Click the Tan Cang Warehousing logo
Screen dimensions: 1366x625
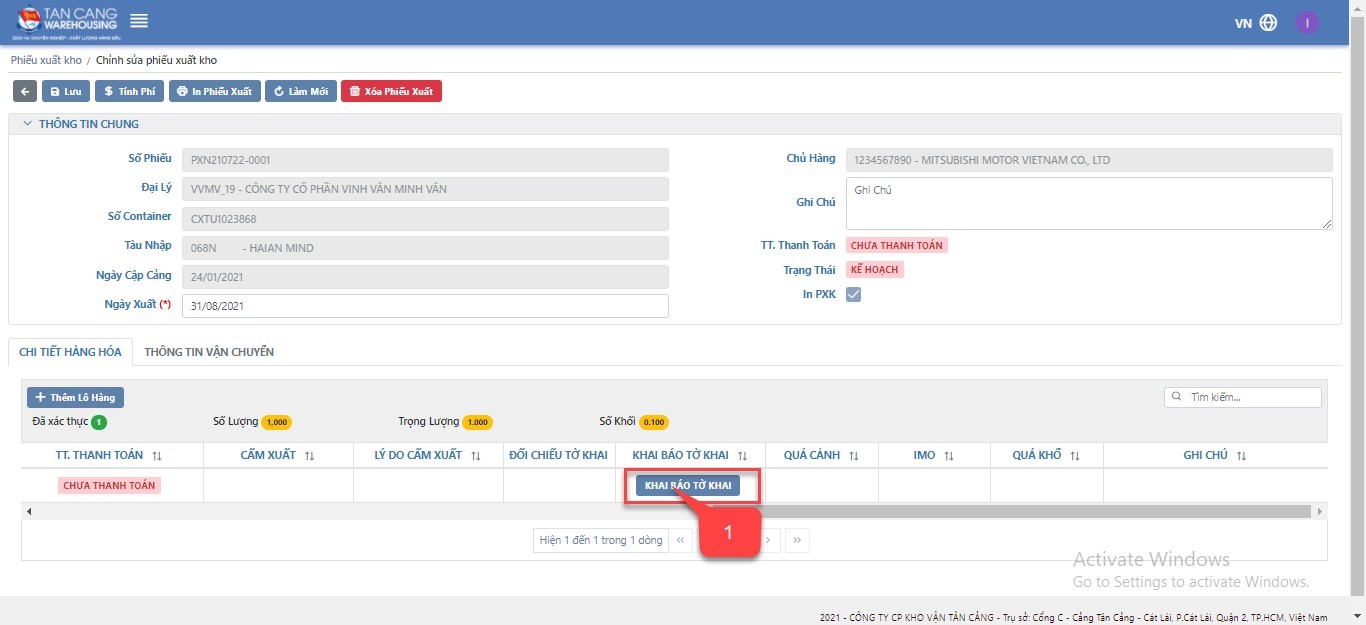point(66,22)
